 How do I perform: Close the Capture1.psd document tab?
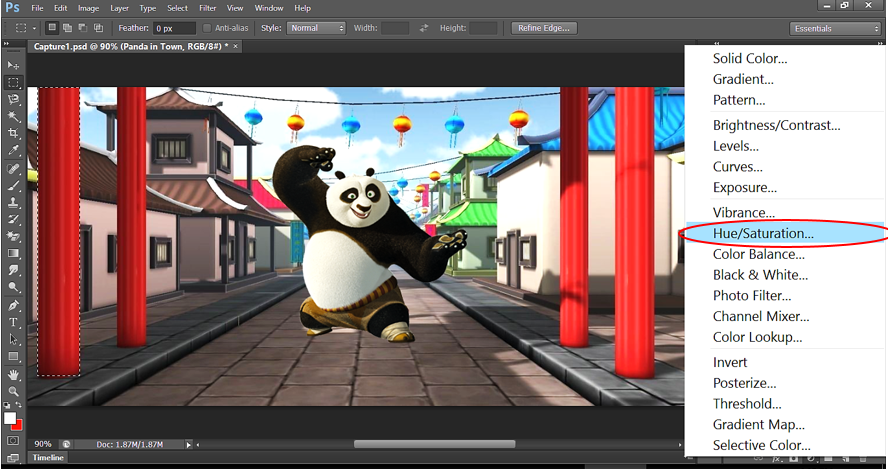click(236, 46)
